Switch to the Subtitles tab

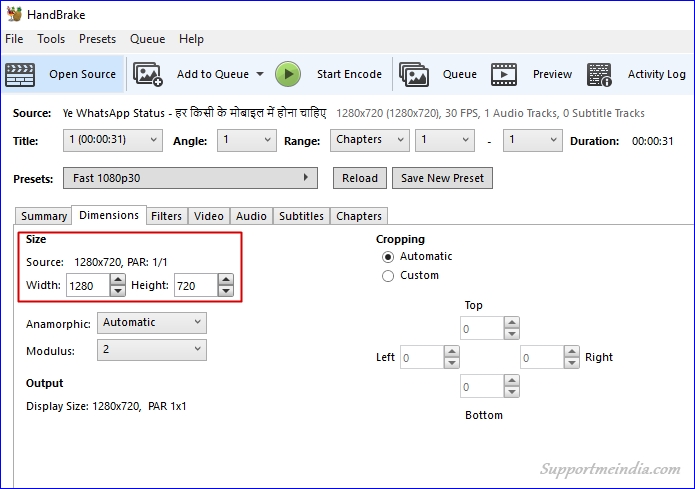point(301,216)
